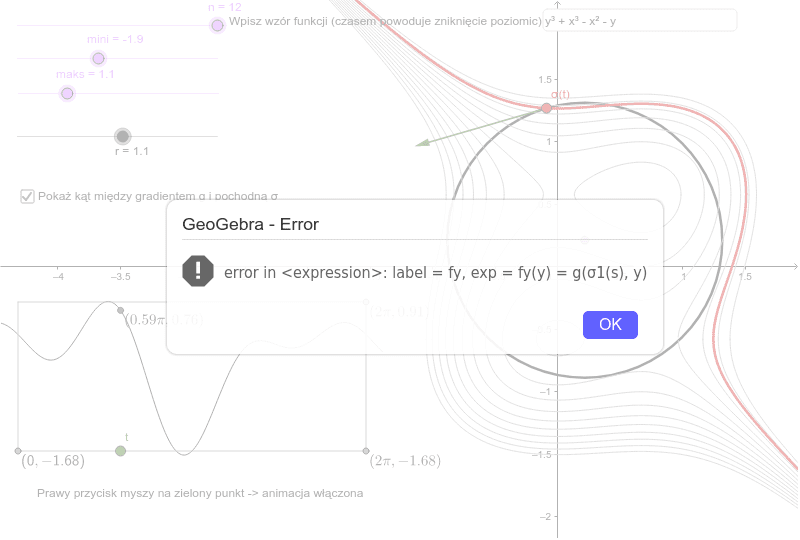The image size is (800, 540).
Task: Click the mini = -1.9 slider handle
Action: tap(98, 59)
